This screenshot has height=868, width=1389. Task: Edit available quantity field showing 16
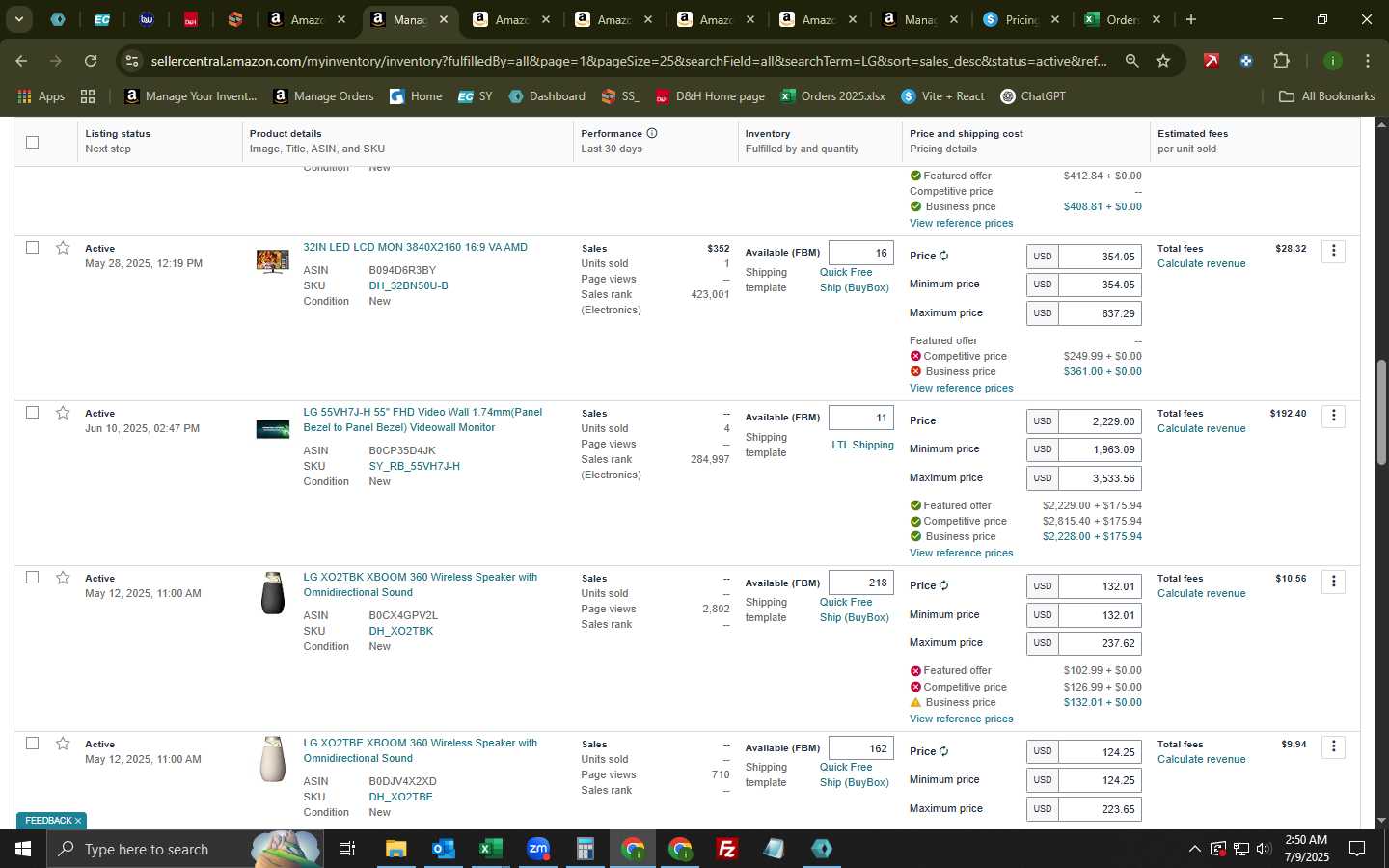(x=860, y=253)
